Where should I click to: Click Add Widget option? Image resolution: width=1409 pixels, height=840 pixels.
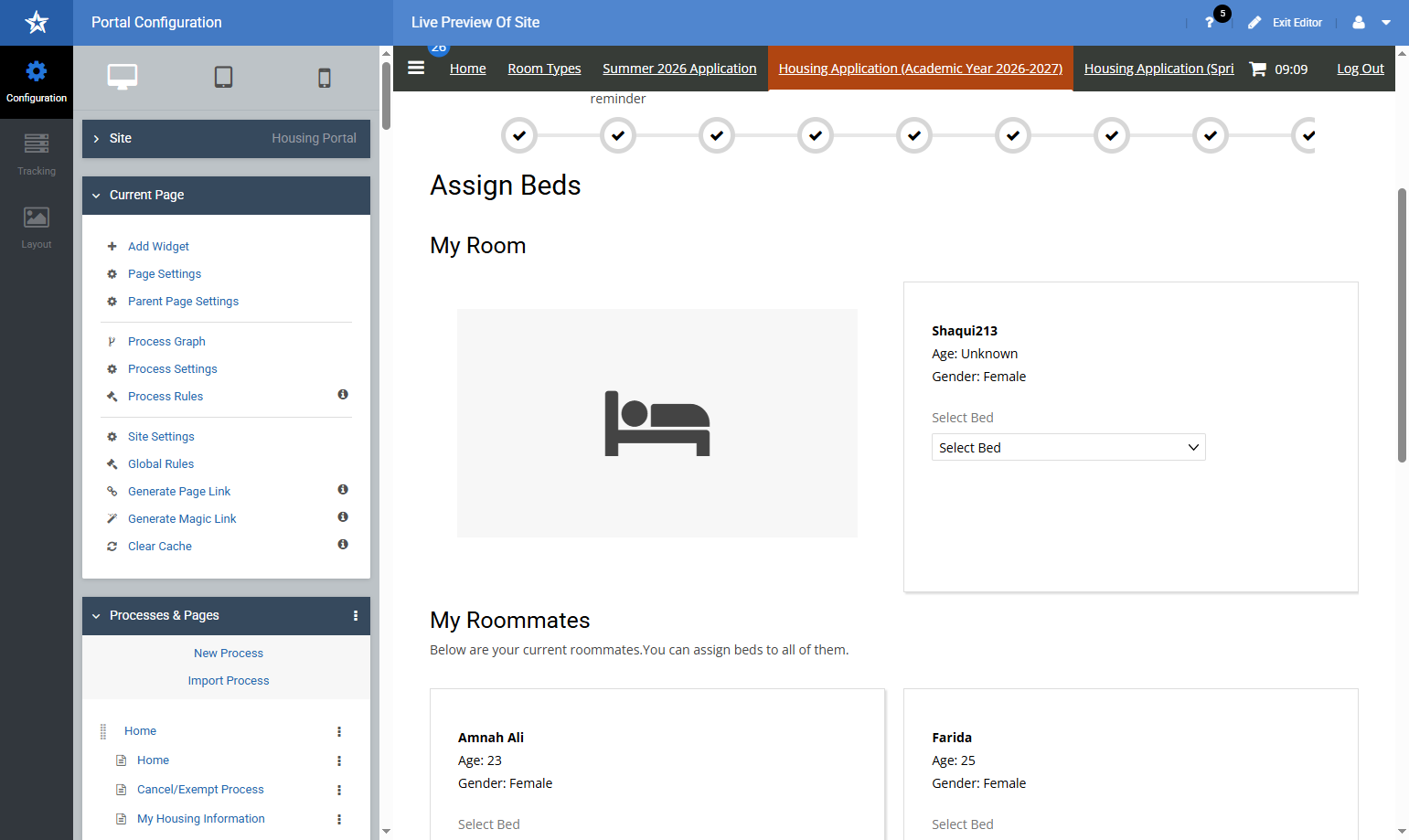coord(158,247)
